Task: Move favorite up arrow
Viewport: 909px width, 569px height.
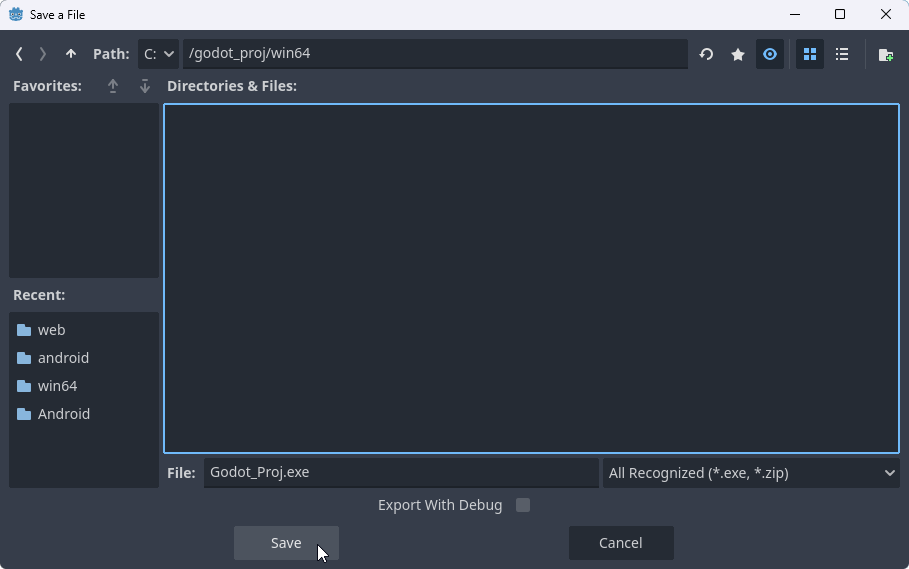Action: pos(113,86)
